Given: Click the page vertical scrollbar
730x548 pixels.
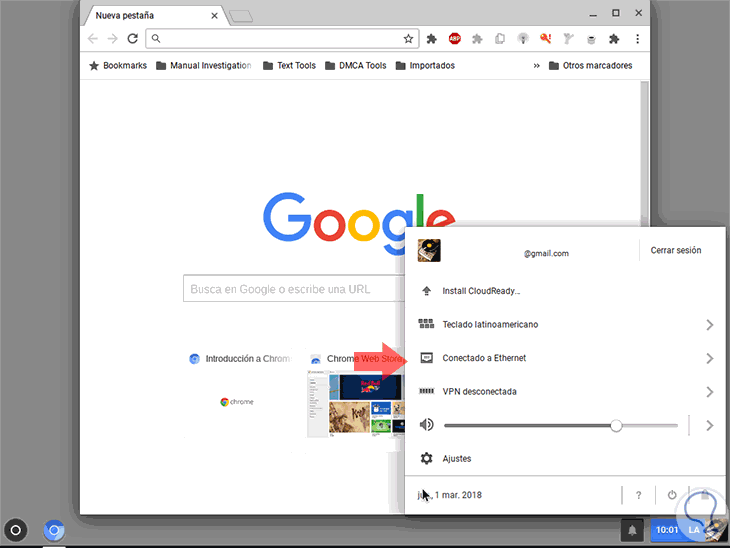Looking at the screenshot, I should (644, 154).
